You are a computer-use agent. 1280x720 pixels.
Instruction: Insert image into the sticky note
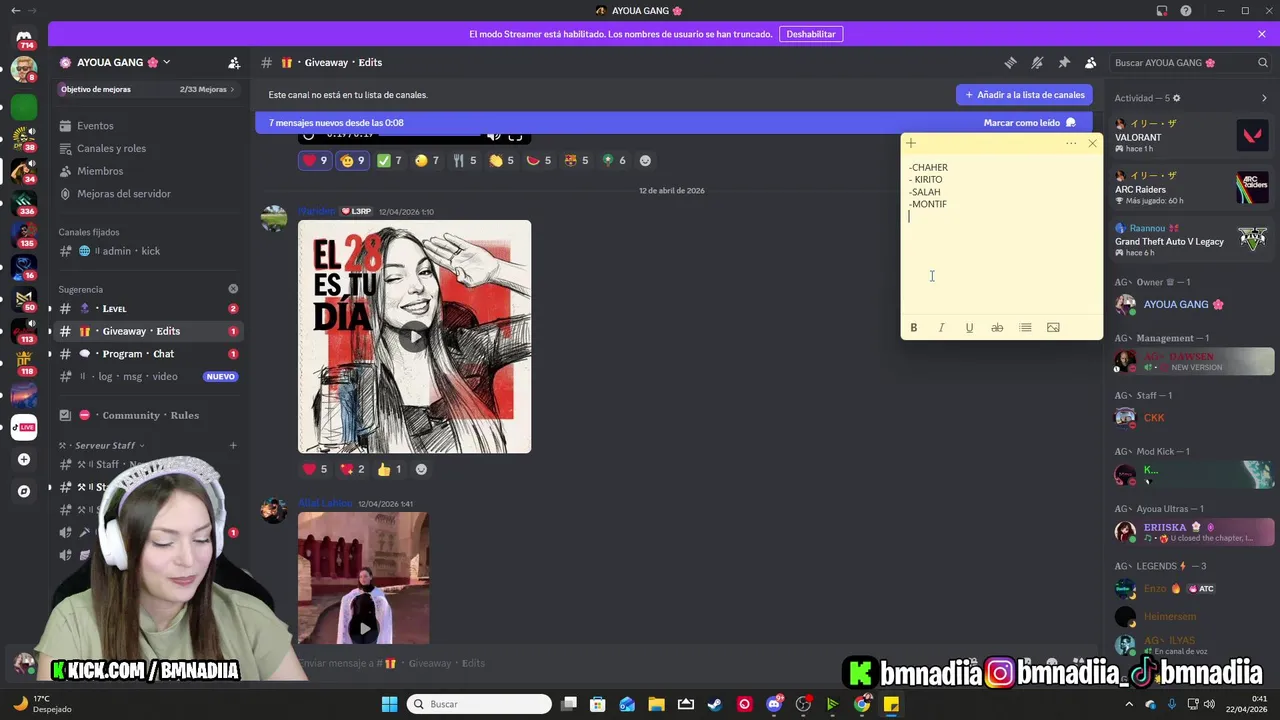pos(1053,327)
